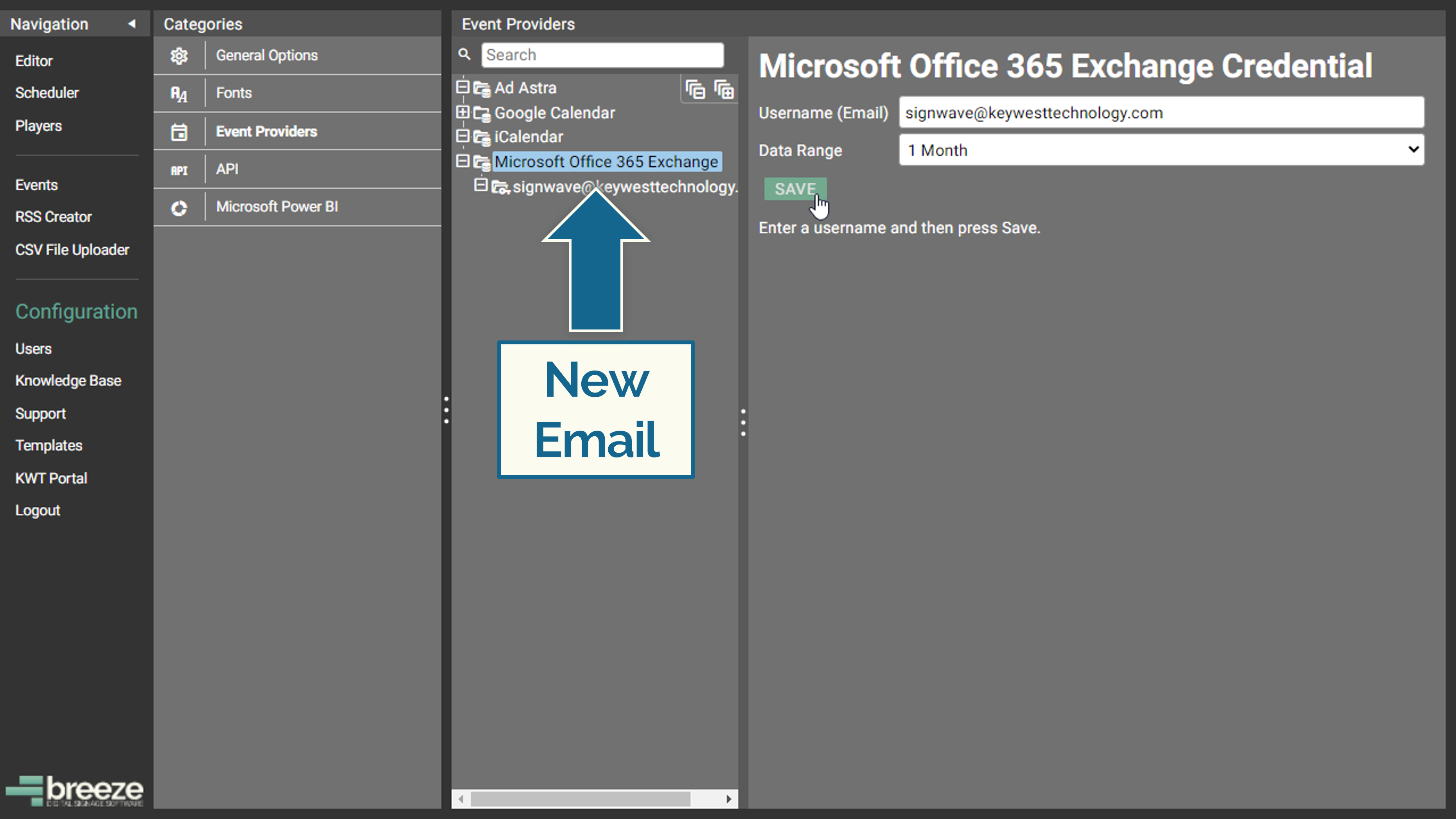This screenshot has height=819, width=1456.
Task: Select Microsoft Power BI category label
Action: (277, 206)
